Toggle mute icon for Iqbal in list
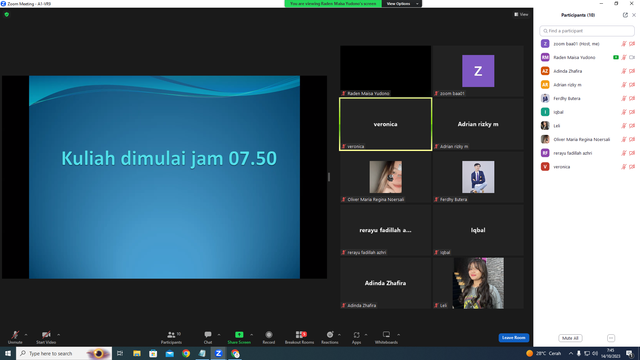Viewport: 640px width, 360px height. coord(624,112)
